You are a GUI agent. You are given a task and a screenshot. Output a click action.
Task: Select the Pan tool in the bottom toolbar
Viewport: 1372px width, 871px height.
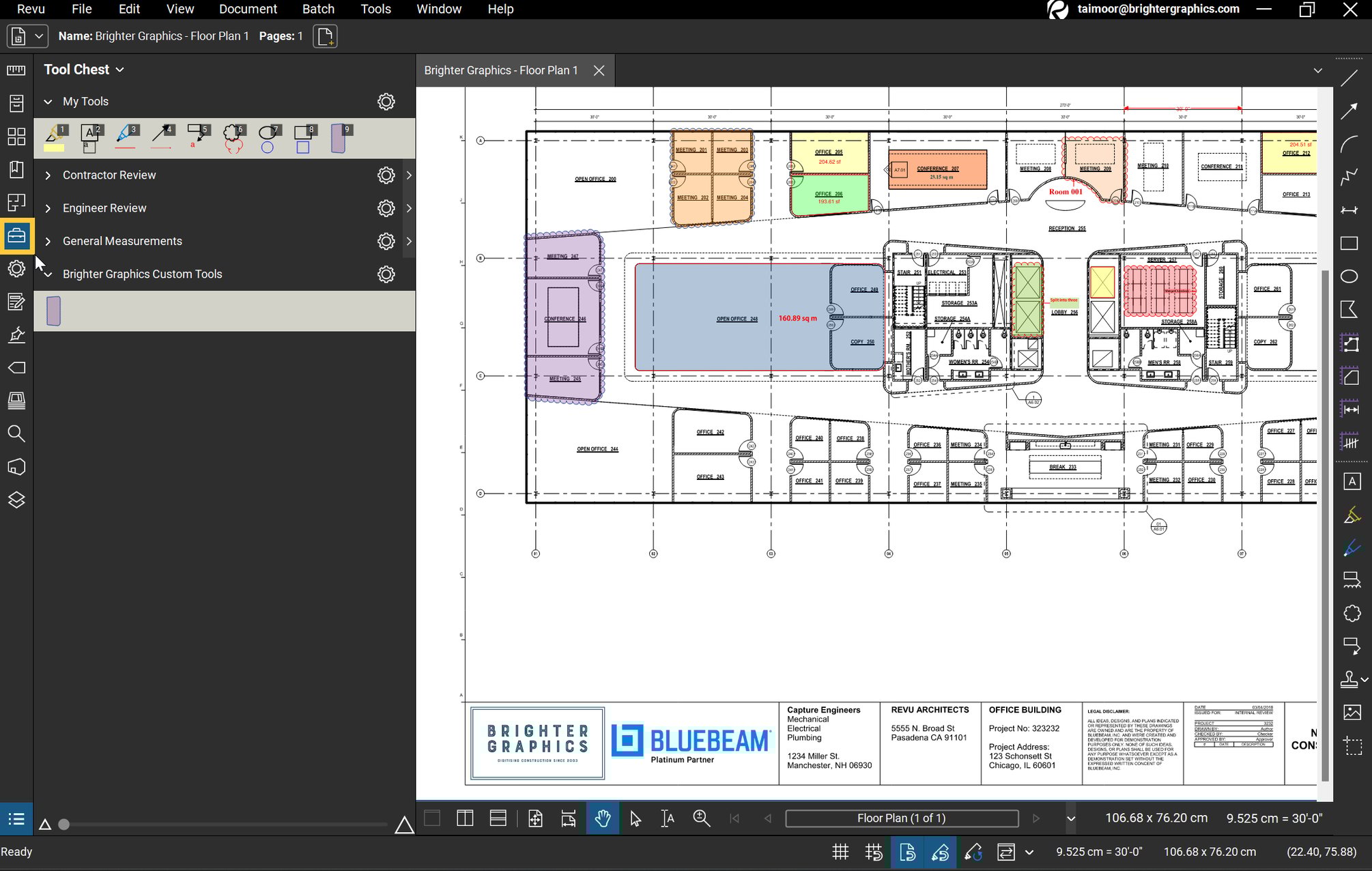pos(603,818)
